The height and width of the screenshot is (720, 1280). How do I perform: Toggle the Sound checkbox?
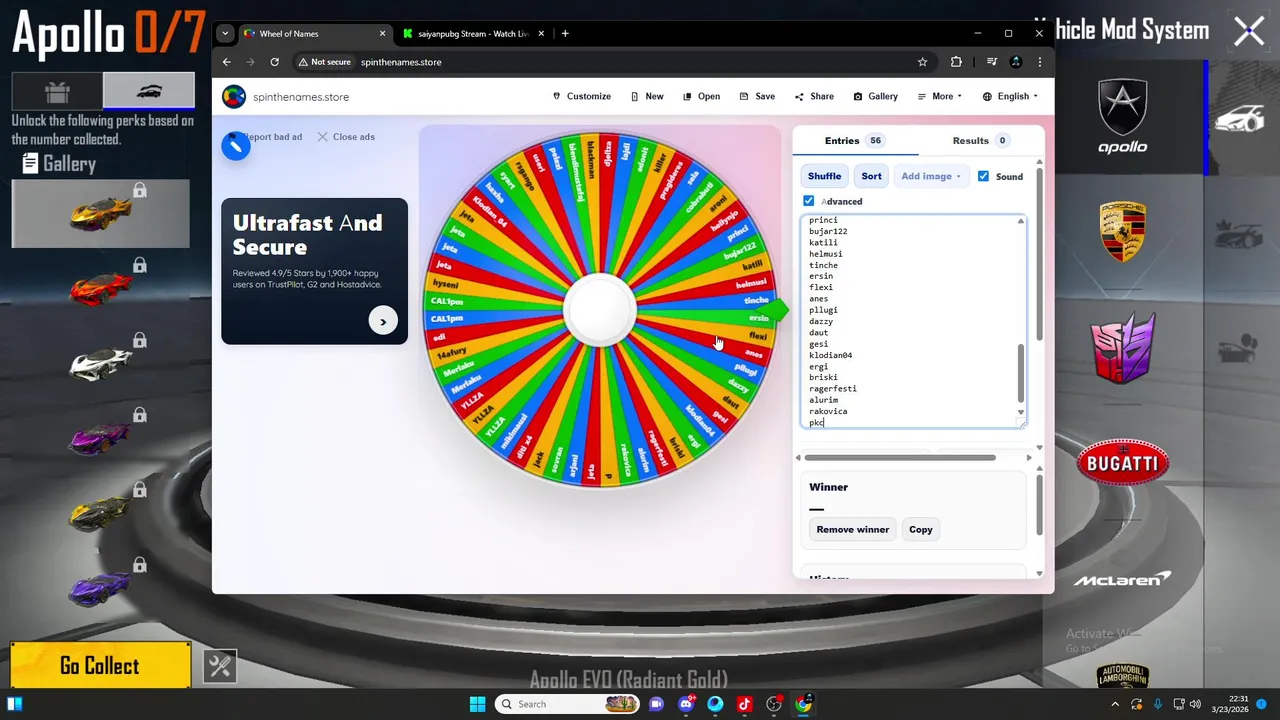(x=983, y=176)
